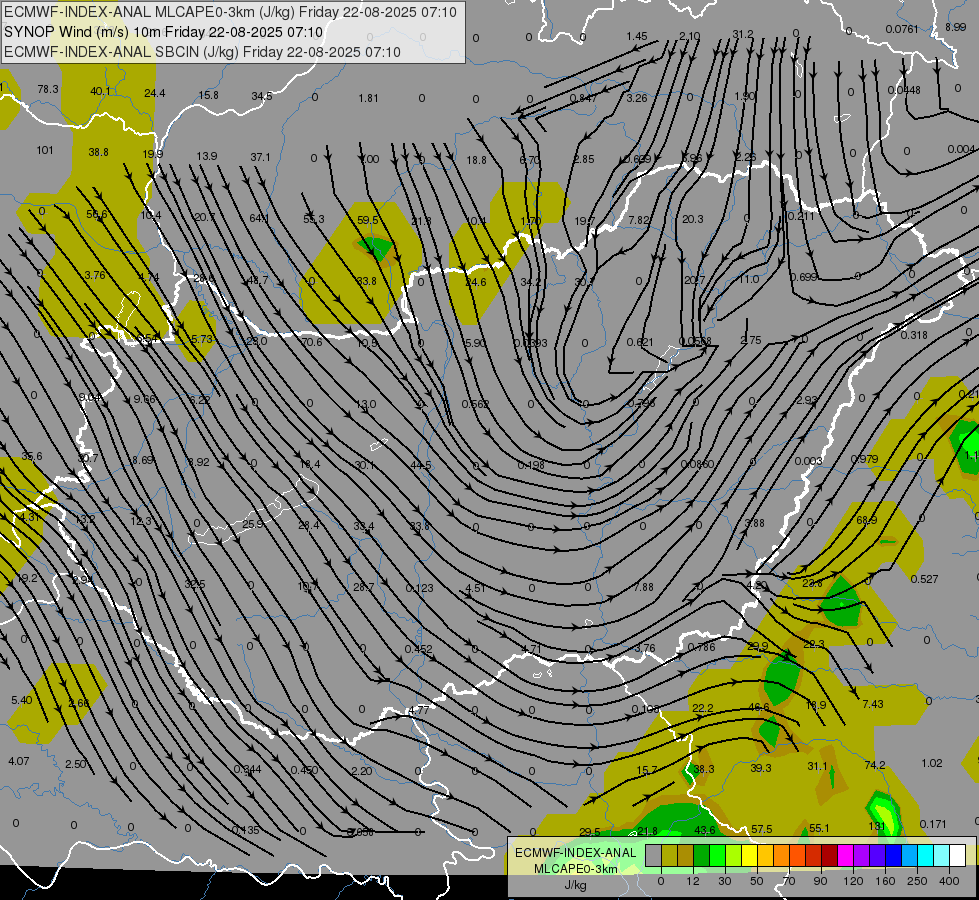This screenshot has height=900, width=979.
Task: Click the map value 1.02
Action: pos(932,763)
